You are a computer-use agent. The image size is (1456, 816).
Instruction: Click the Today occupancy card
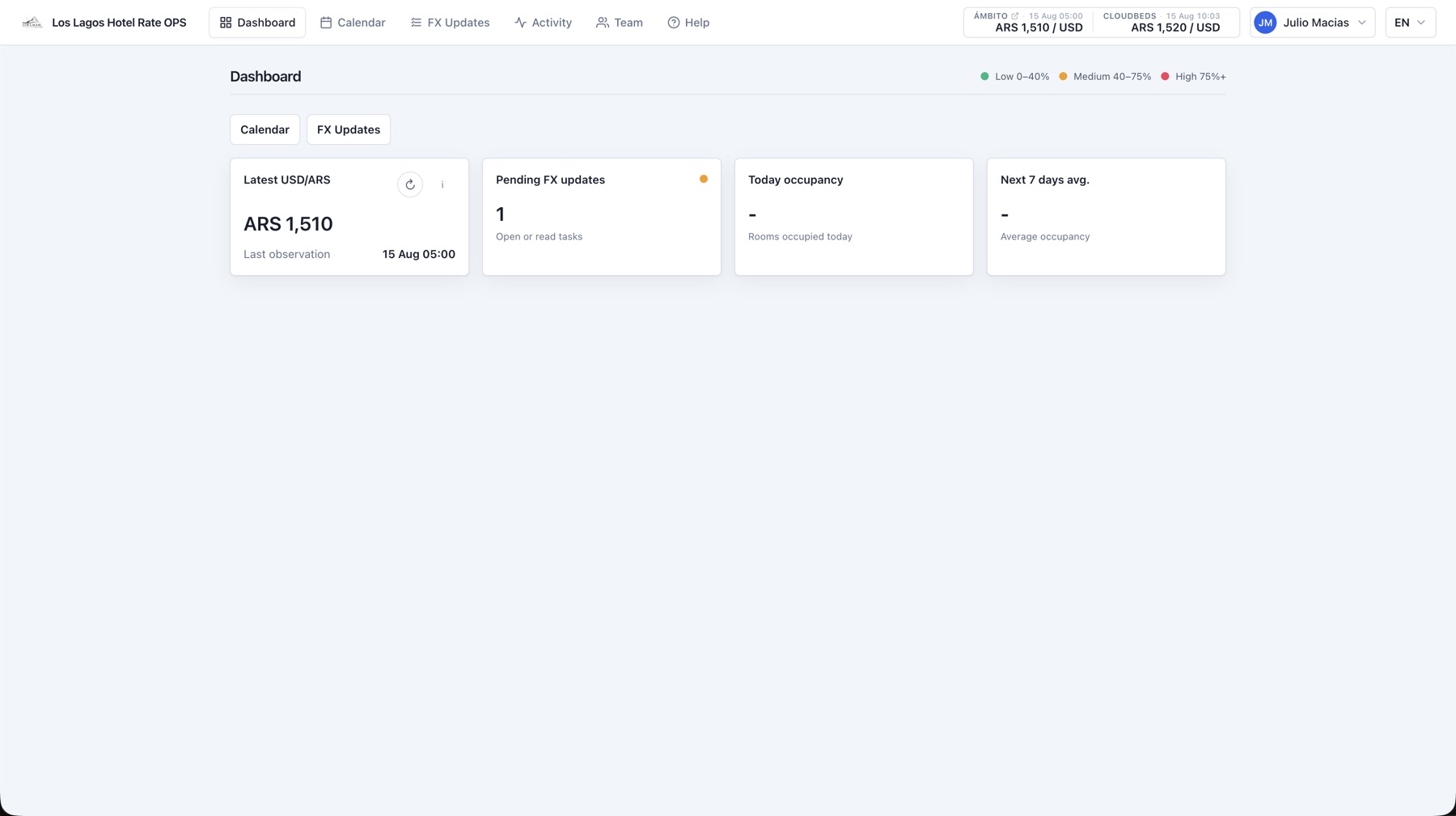click(854, 217)
